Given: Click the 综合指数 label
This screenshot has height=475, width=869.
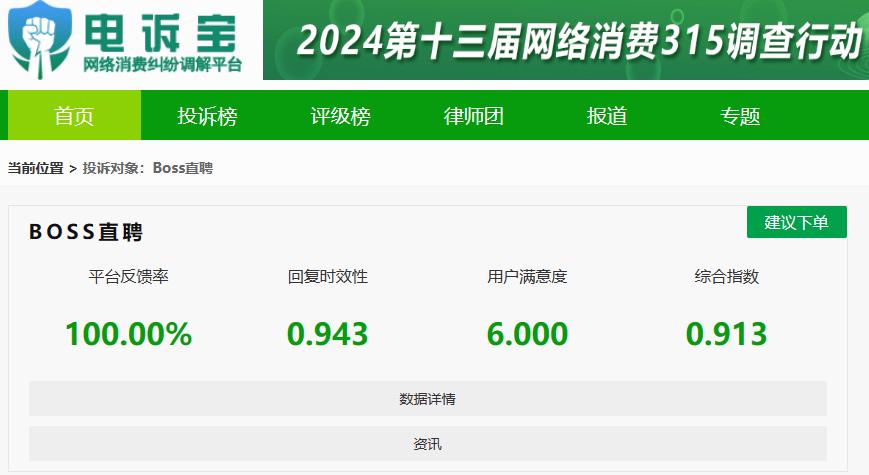Looking at the screenshot, I should [x=727, y=276].
